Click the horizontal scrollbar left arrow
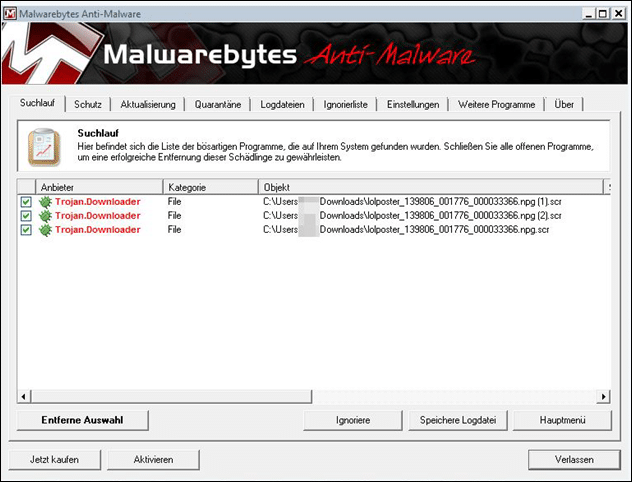The width and height of the screenshot is (632, 482). click(x=24, y=397)
